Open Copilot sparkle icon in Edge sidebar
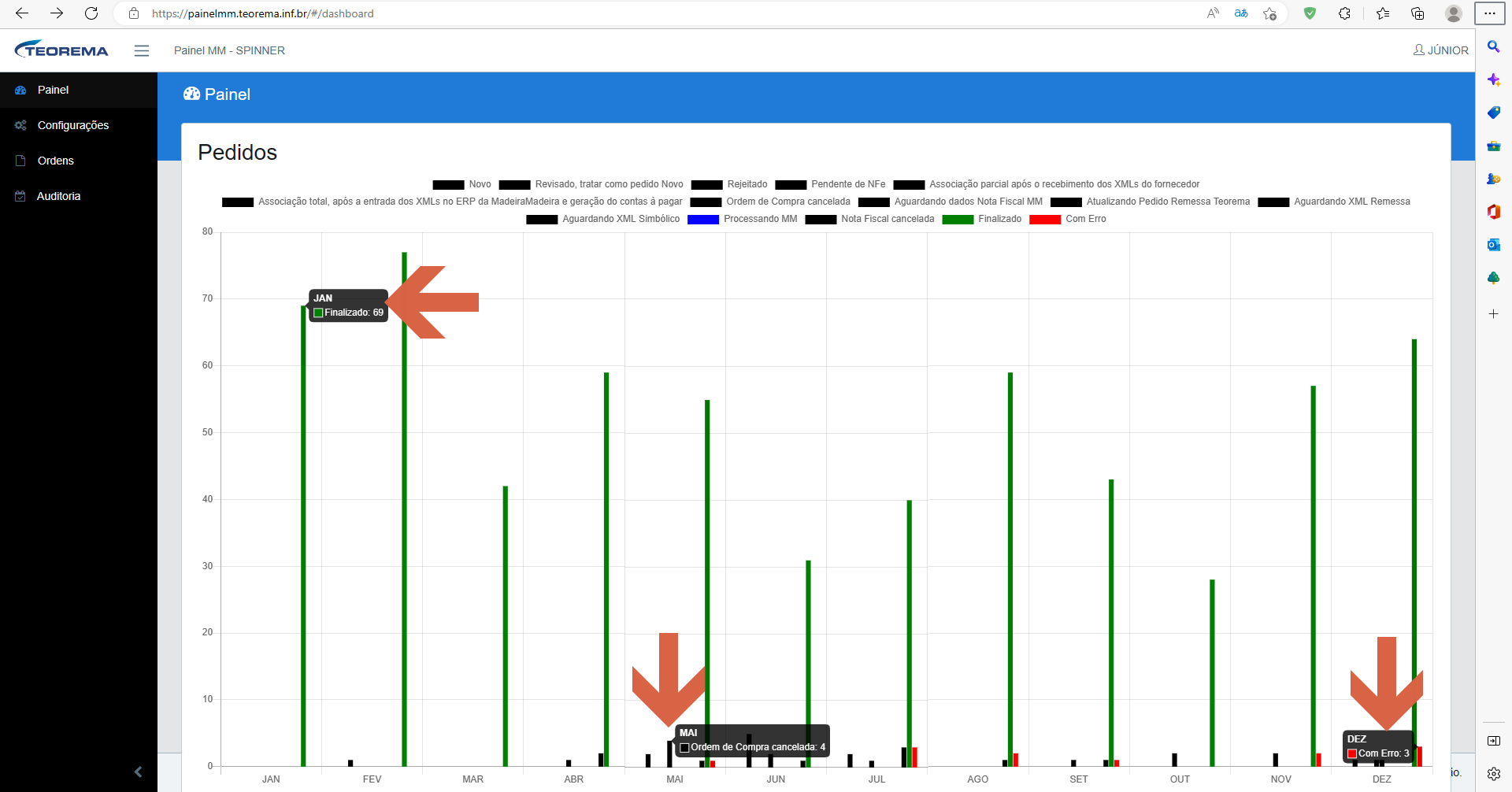This screenshot has width=1512, height=792. (1493, 80)
